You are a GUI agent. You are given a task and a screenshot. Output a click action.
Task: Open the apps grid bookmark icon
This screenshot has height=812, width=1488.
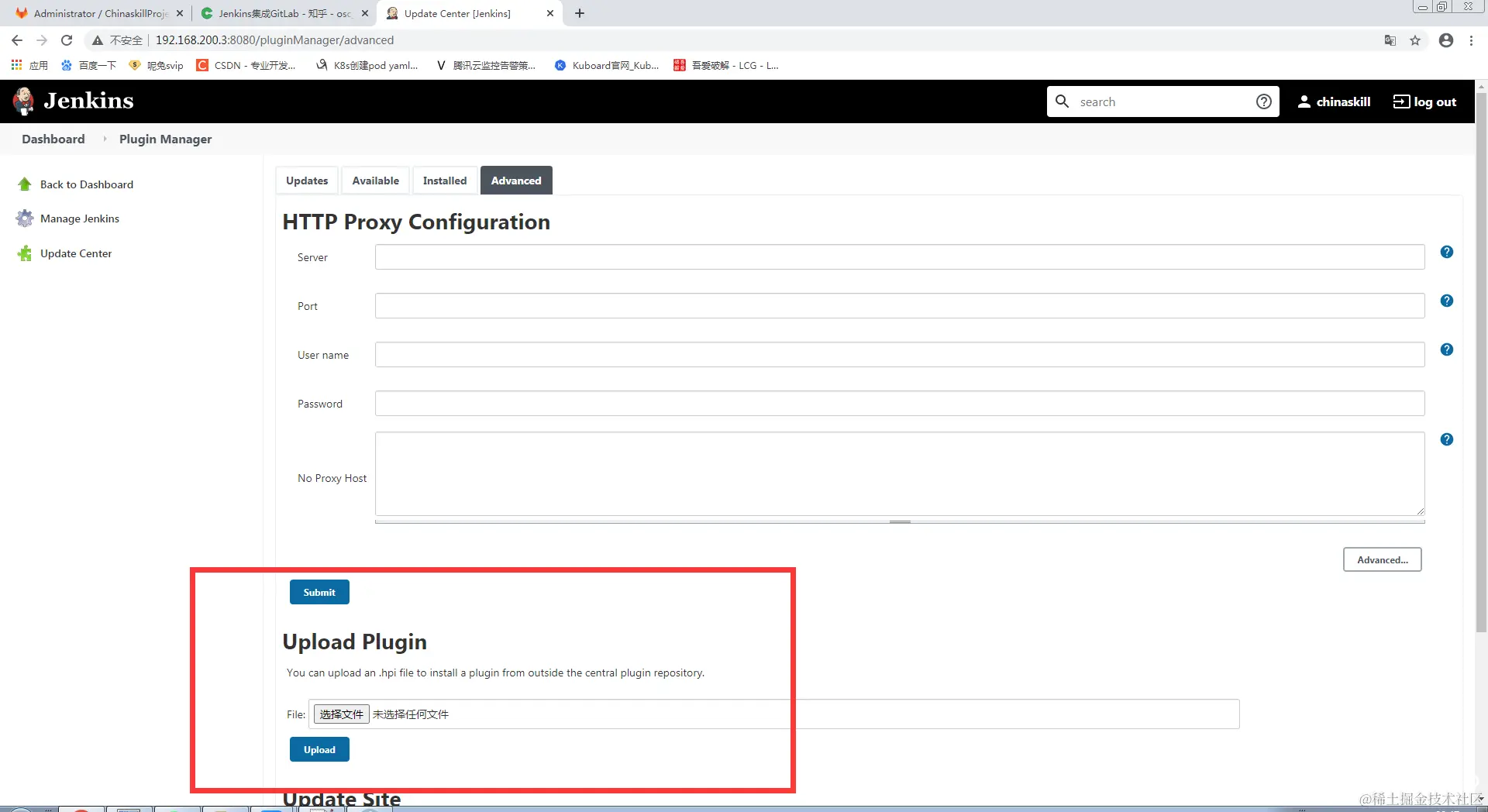[x=16, y=65]
